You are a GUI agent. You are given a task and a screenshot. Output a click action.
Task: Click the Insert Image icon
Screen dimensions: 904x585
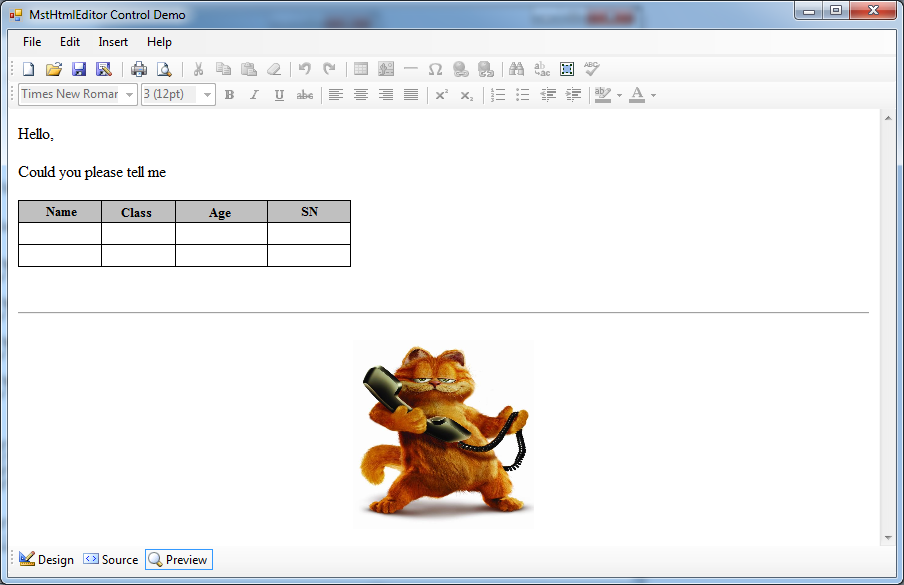(x=386, y=69)
